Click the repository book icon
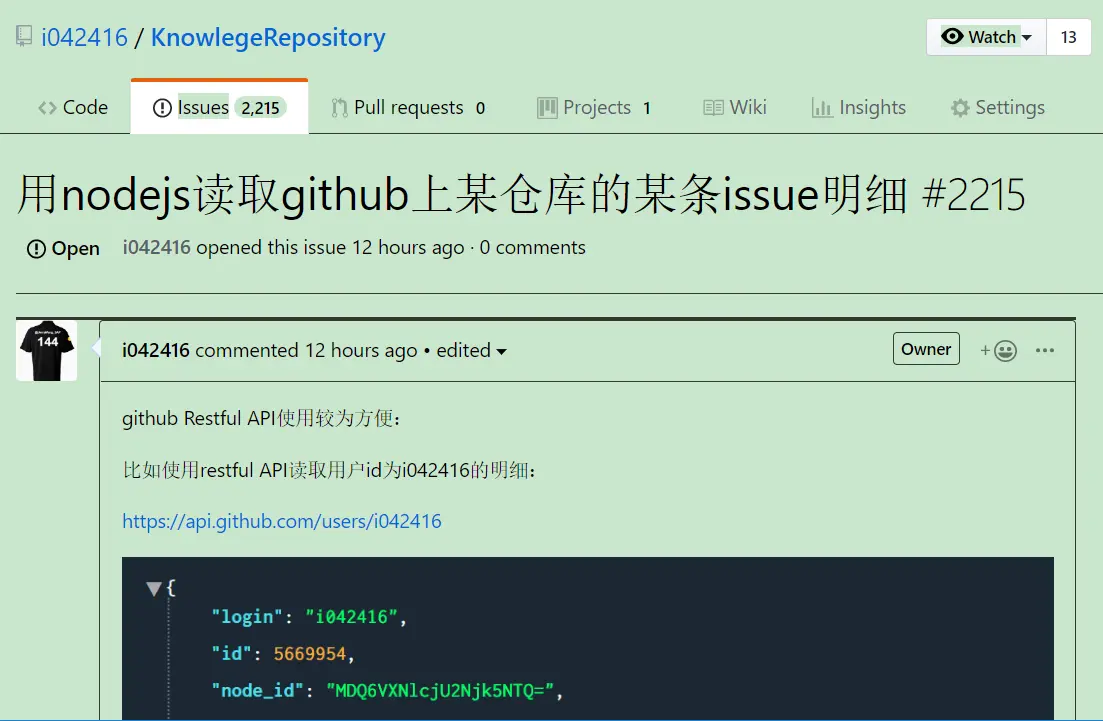The height and width of the screenshot is (721, 1103). point(24,37)
